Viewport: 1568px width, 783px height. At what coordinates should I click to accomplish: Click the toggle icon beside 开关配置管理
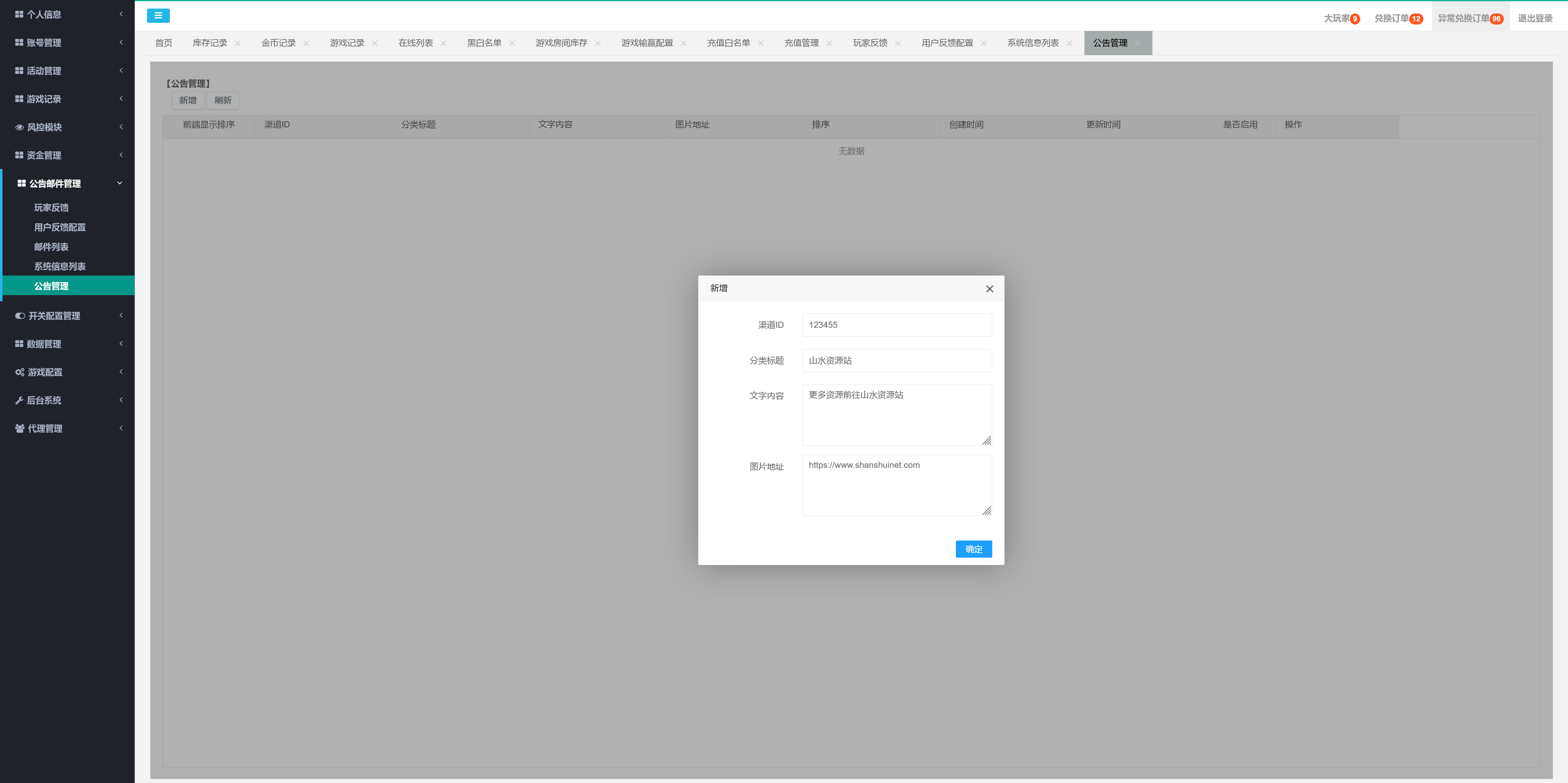(x=20, y=316)
